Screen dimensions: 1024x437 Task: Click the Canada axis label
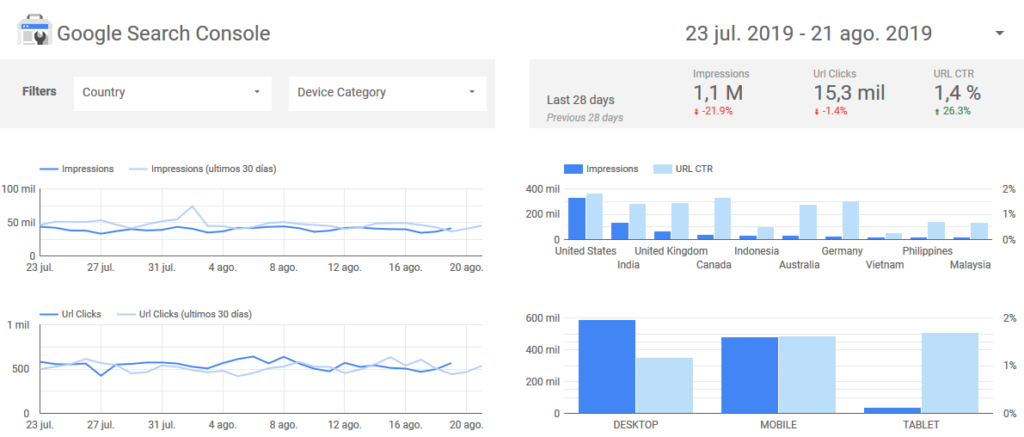point(714,265)
